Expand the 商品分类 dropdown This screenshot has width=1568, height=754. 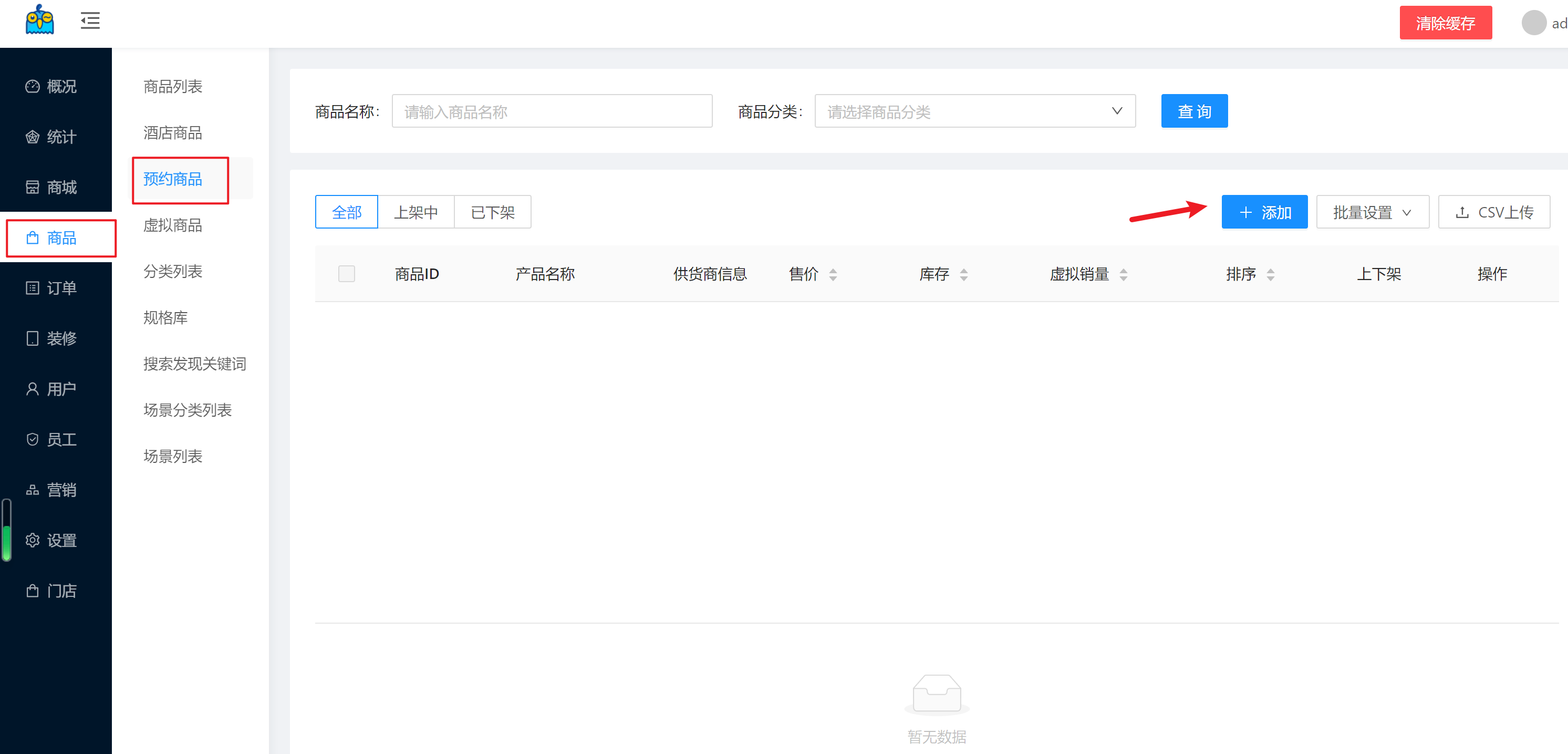click(x=974, y=111)
